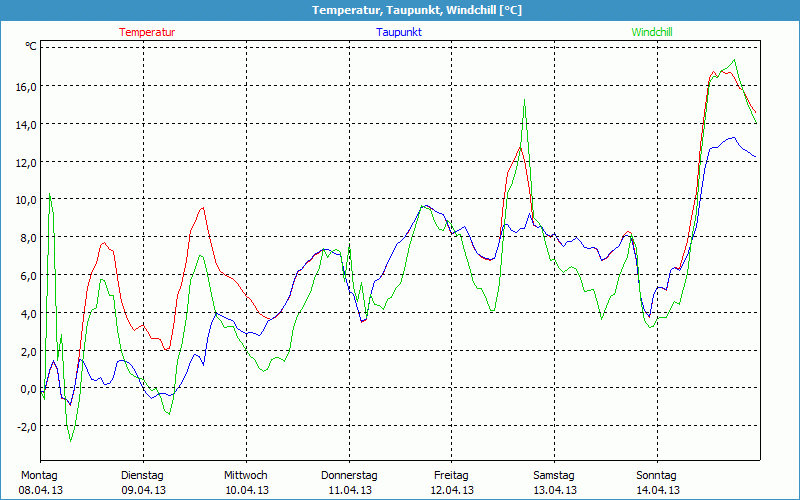Click the '08.04.13' date label

click(41, 490)
